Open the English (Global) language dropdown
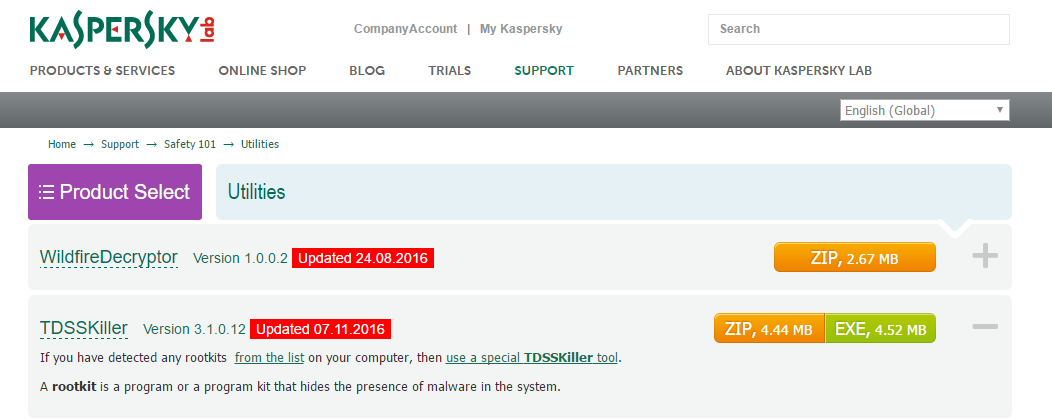1052x419 pixels. pos(924,111)
